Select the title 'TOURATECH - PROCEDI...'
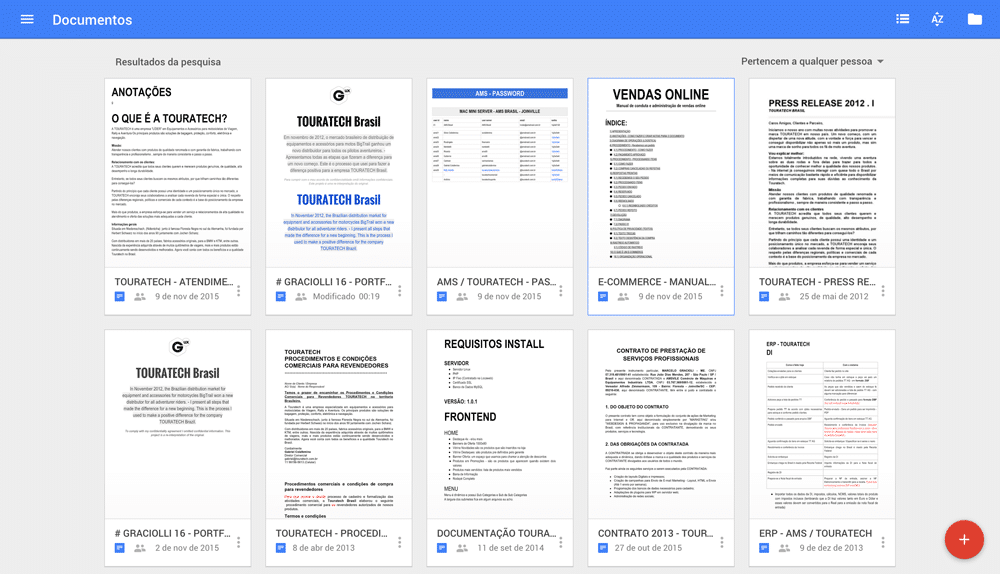Screen dimensions: 1000x574 [332, 533]
